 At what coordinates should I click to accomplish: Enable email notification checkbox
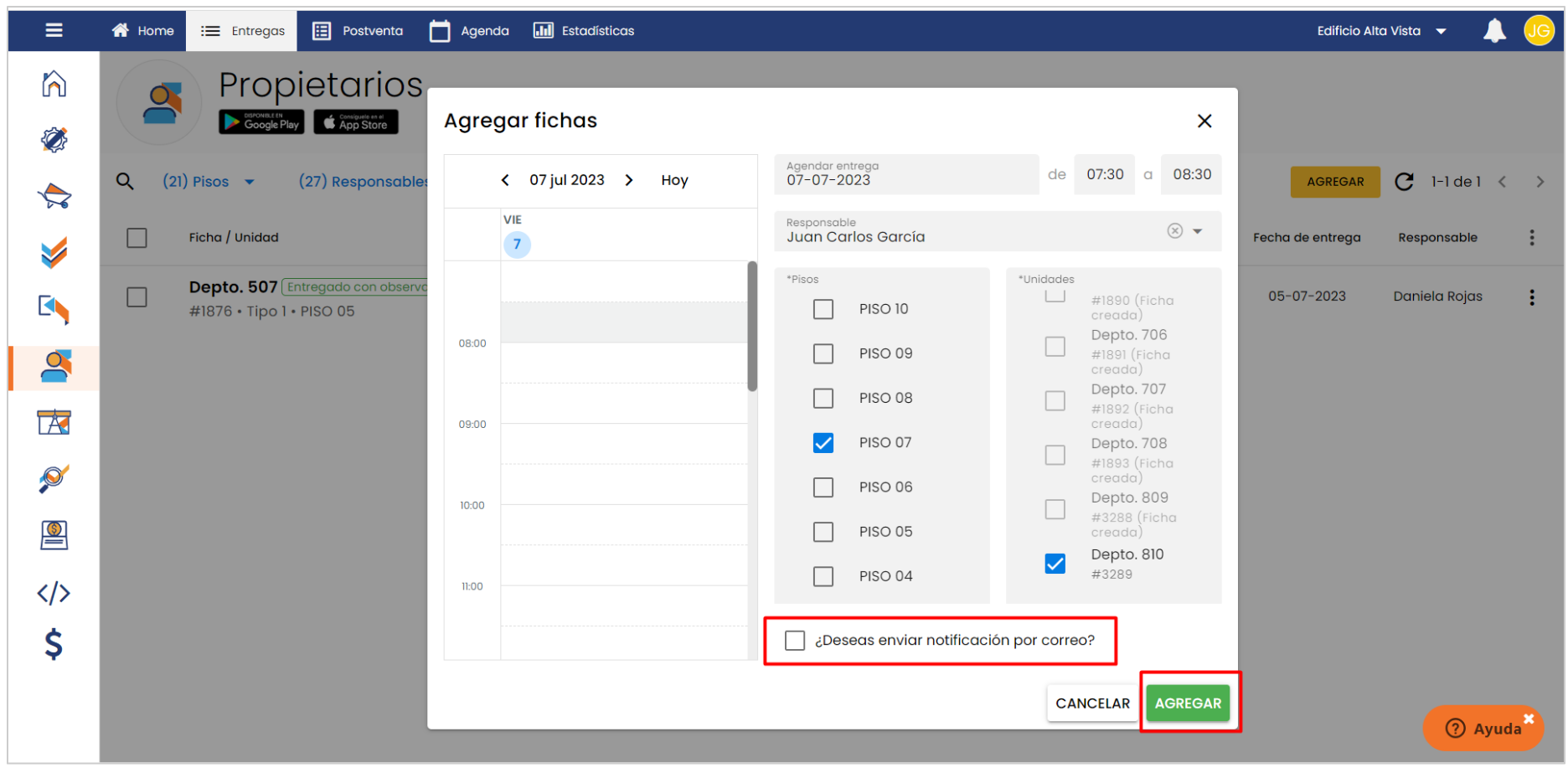795,641
